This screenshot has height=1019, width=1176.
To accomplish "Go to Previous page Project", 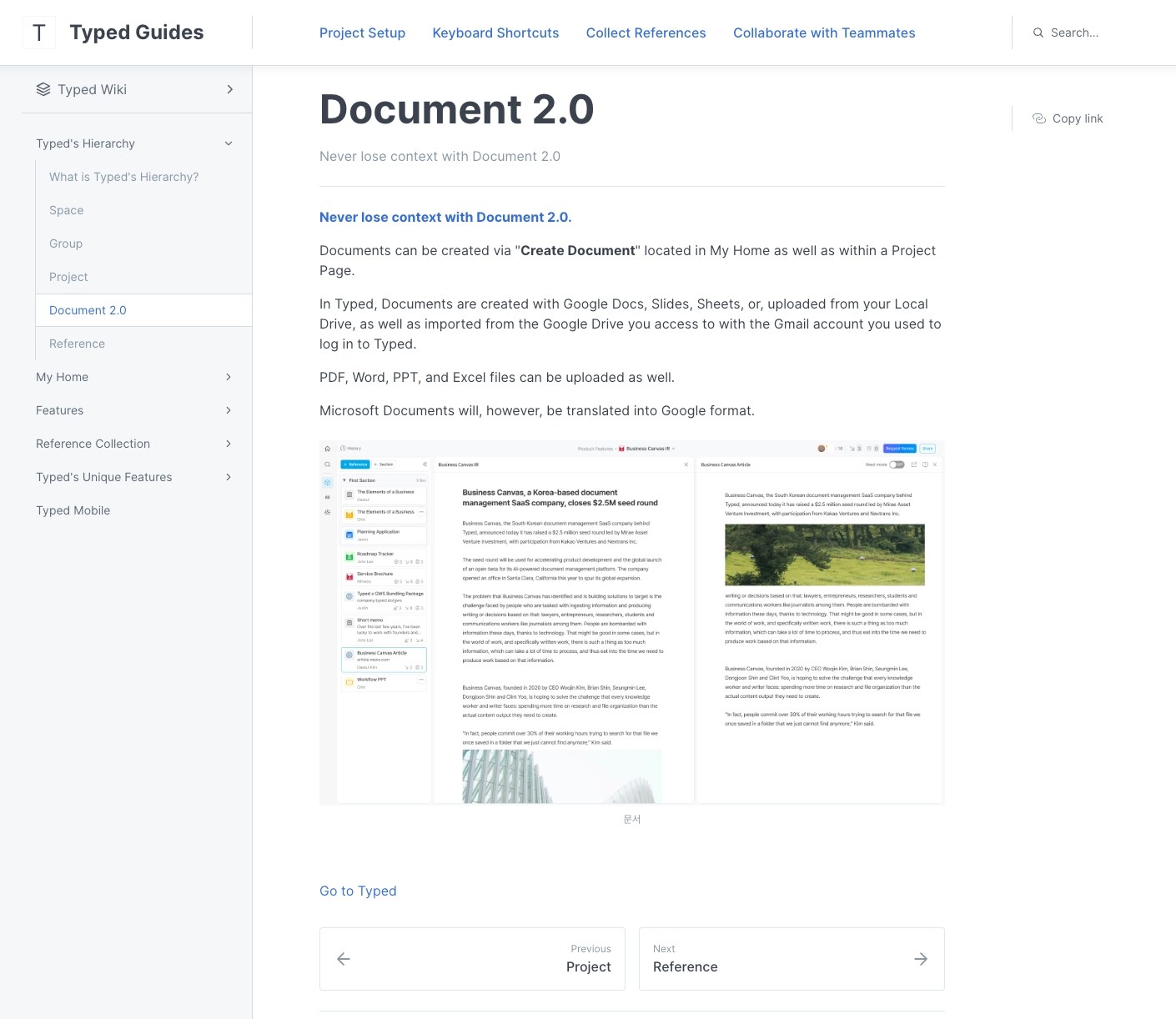I will point(472,959).
